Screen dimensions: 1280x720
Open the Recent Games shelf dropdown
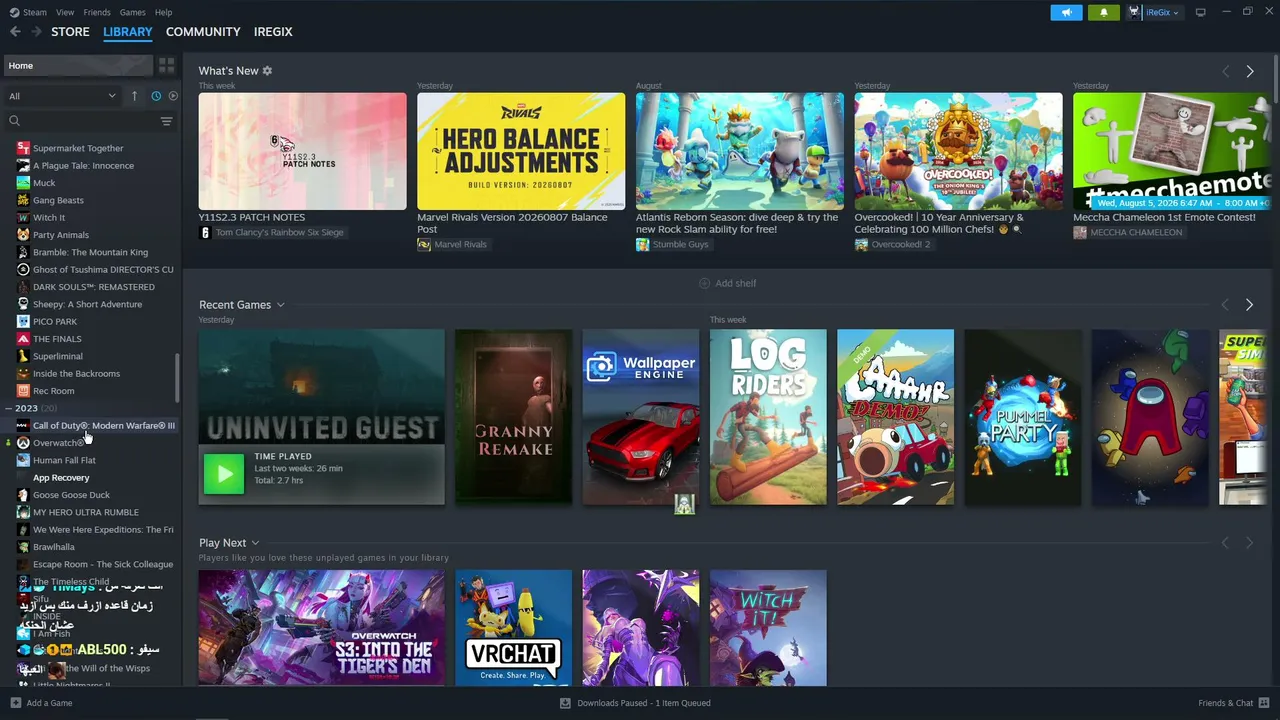click(x=281, y=305)
